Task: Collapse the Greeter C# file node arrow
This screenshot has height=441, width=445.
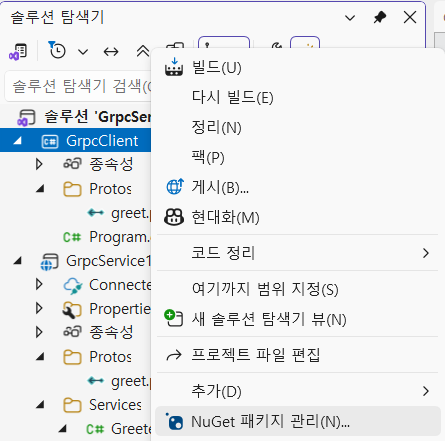Action: 63,429
